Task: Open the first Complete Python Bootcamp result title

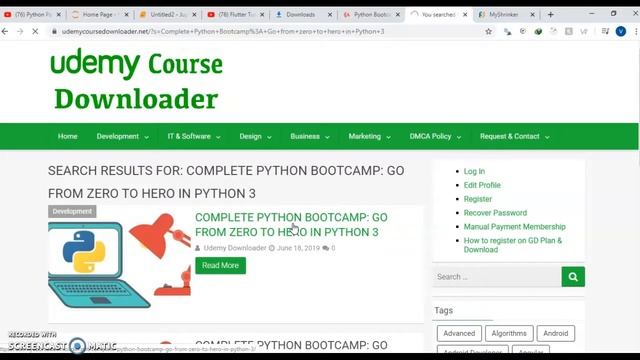Action: 291,224
